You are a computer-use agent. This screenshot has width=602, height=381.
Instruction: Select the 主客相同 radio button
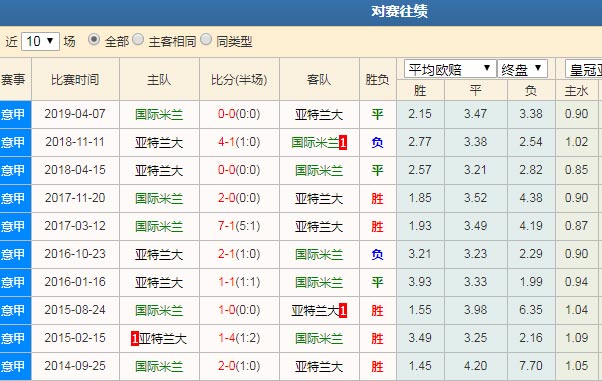click(x=138, y=40)
